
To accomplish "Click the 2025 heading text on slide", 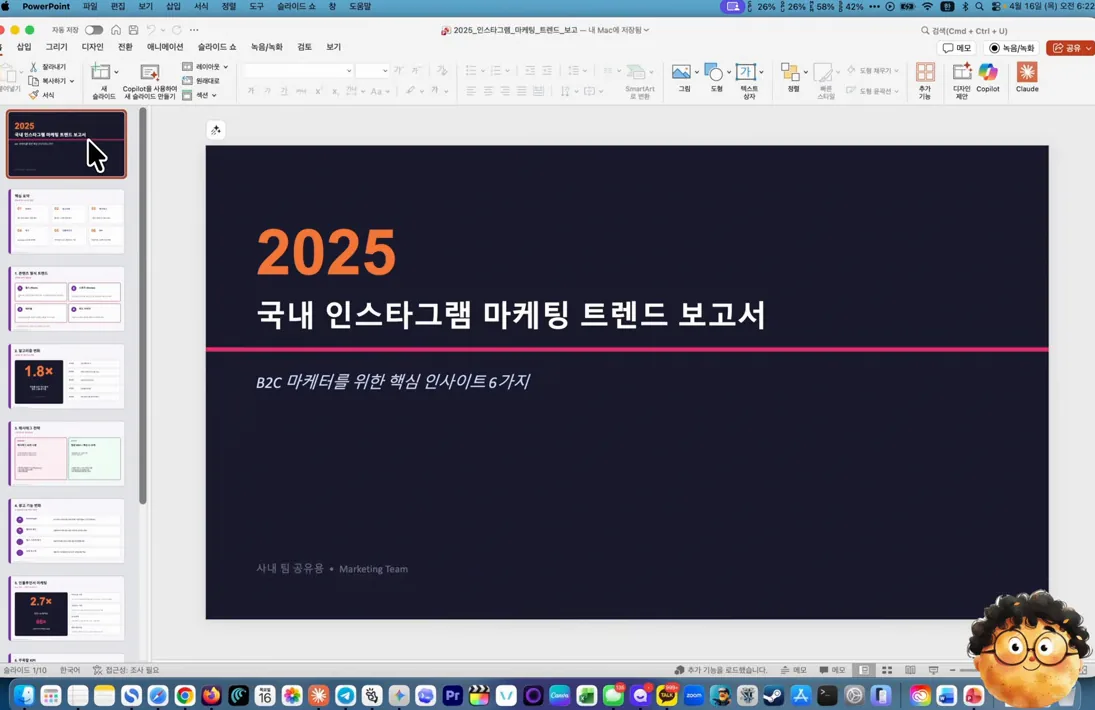I will pyautogui.click(x=326, y=252).
